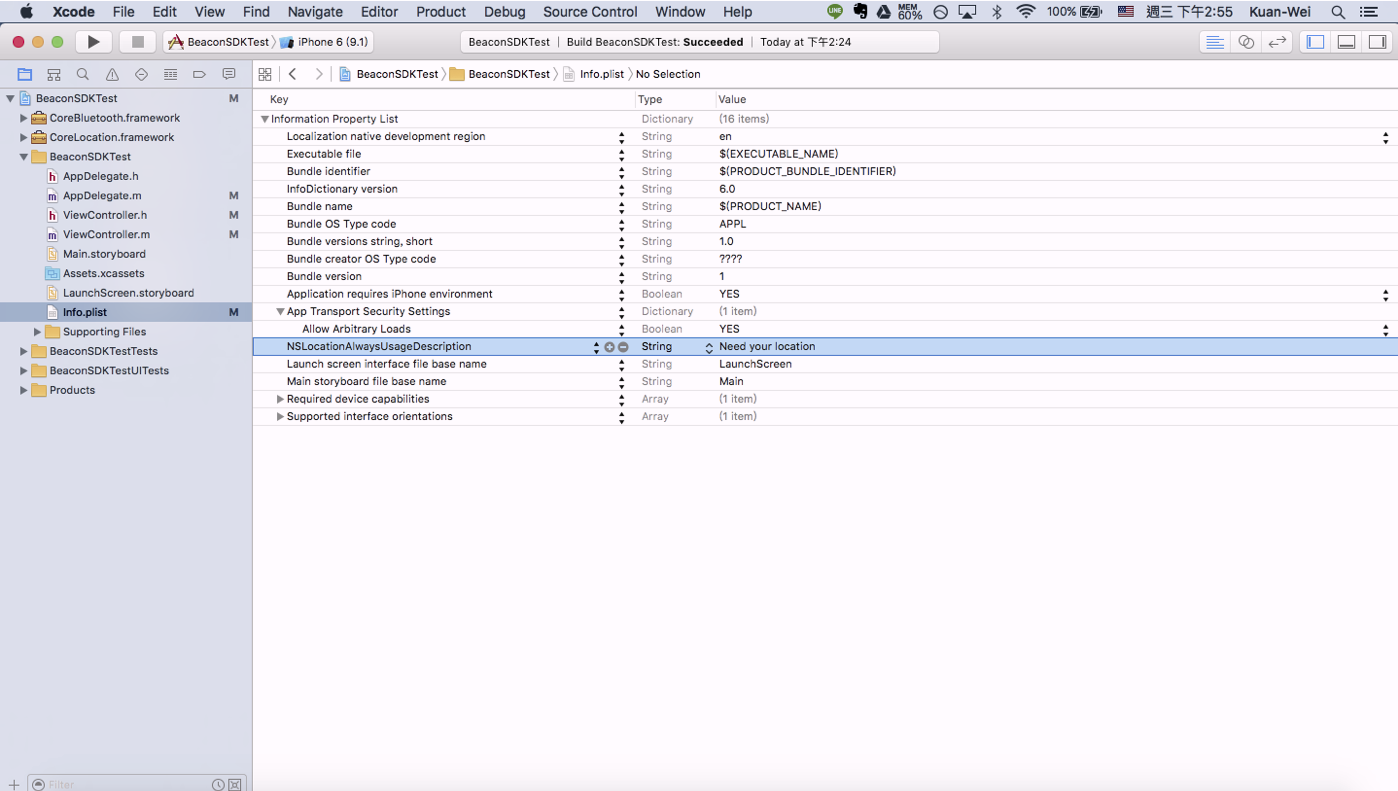The width and height of the screenshot is (1398, 791).
Task: Open the Debug navigator
Action: (x=170, y=74)
